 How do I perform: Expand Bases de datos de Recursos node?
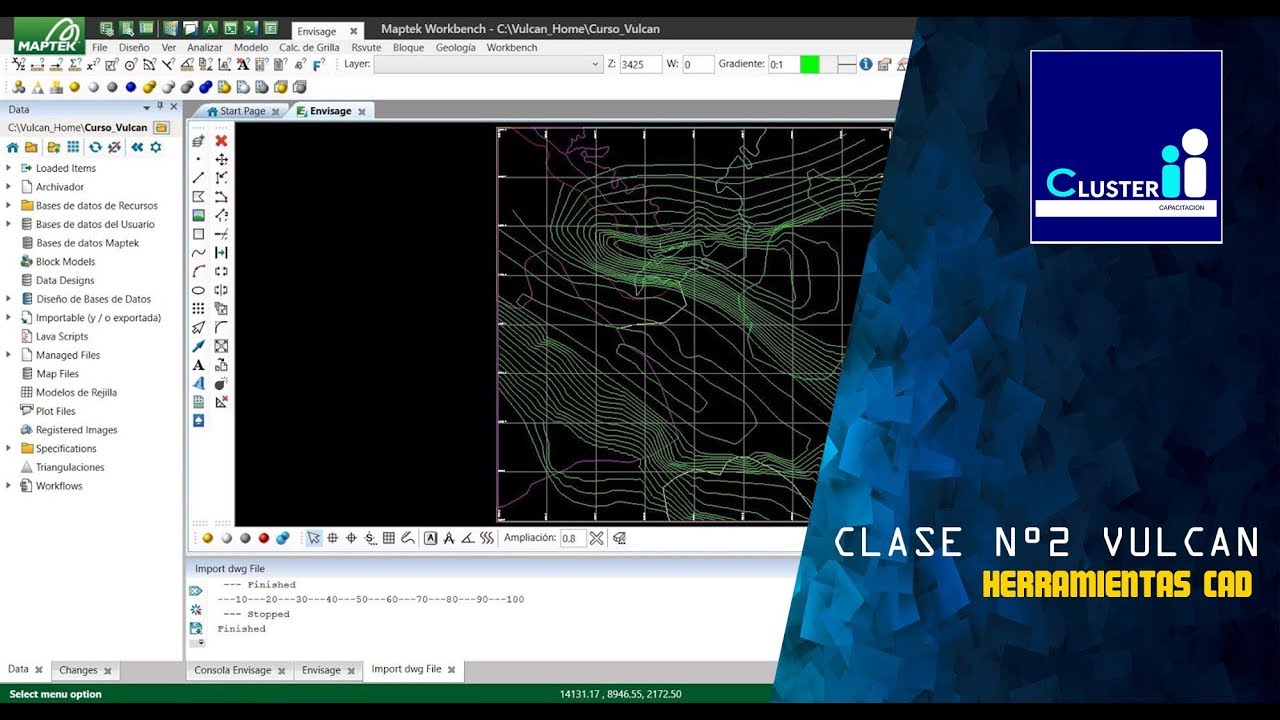tap(9, 205)
